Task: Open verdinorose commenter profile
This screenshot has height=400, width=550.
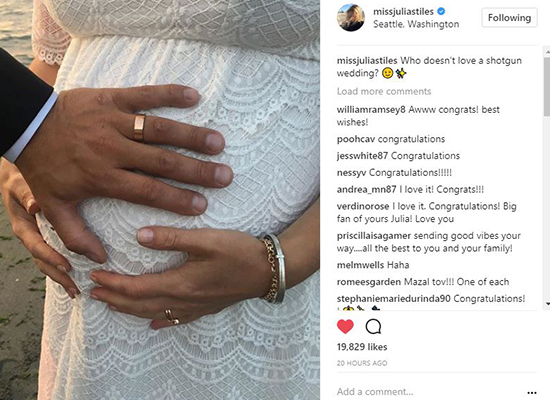Action: click(363, 206)
